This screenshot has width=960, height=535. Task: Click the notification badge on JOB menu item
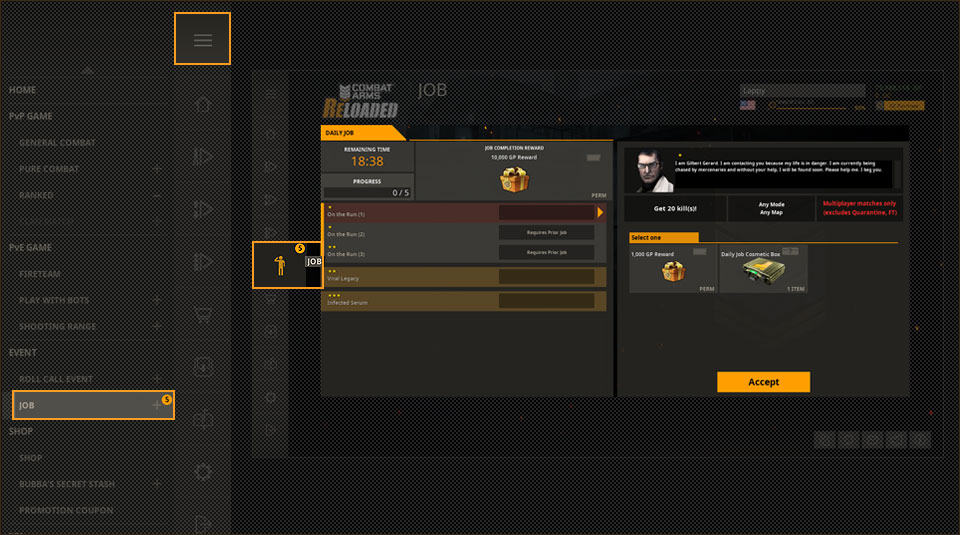[167, 399]
